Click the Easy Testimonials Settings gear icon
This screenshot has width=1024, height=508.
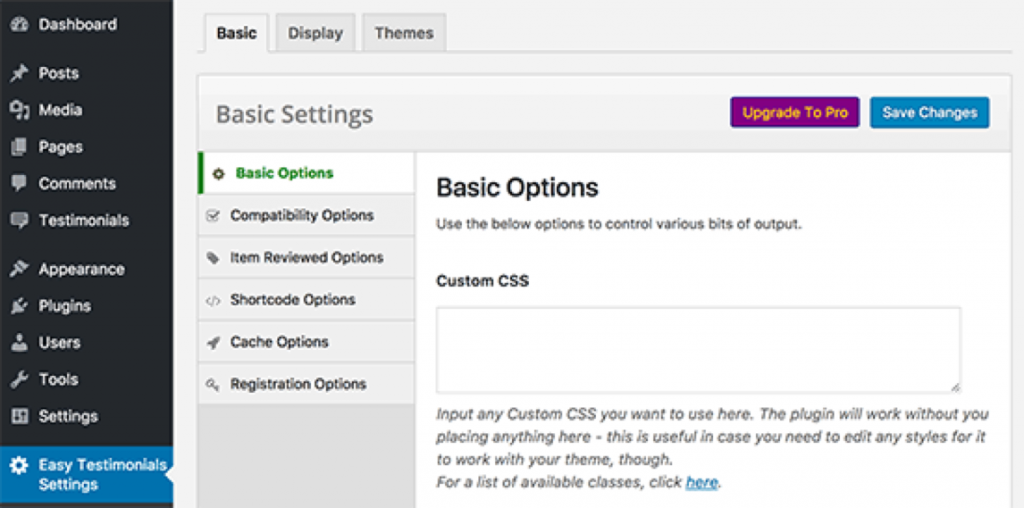coord(19,466)
